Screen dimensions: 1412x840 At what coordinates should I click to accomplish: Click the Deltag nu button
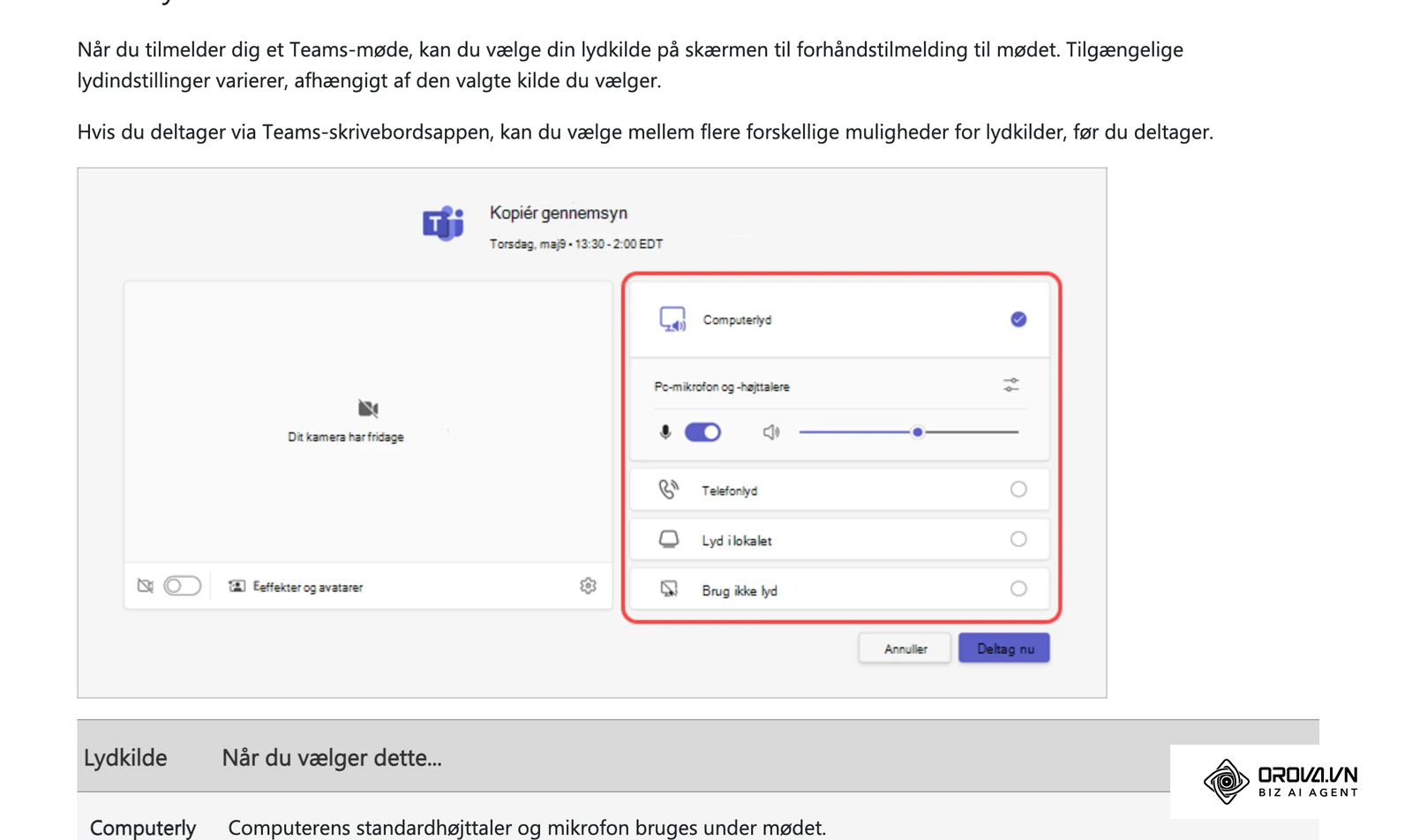click(1004, 649)
